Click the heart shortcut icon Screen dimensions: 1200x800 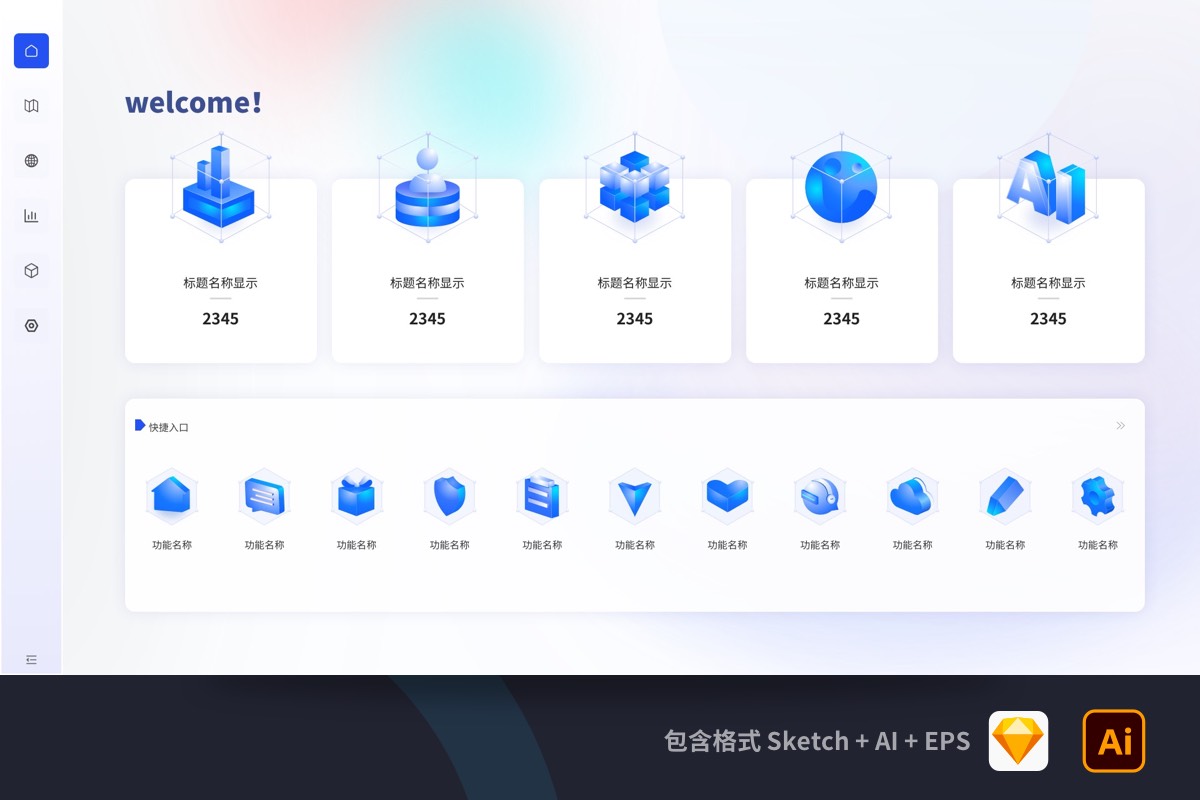click(727, 496)
